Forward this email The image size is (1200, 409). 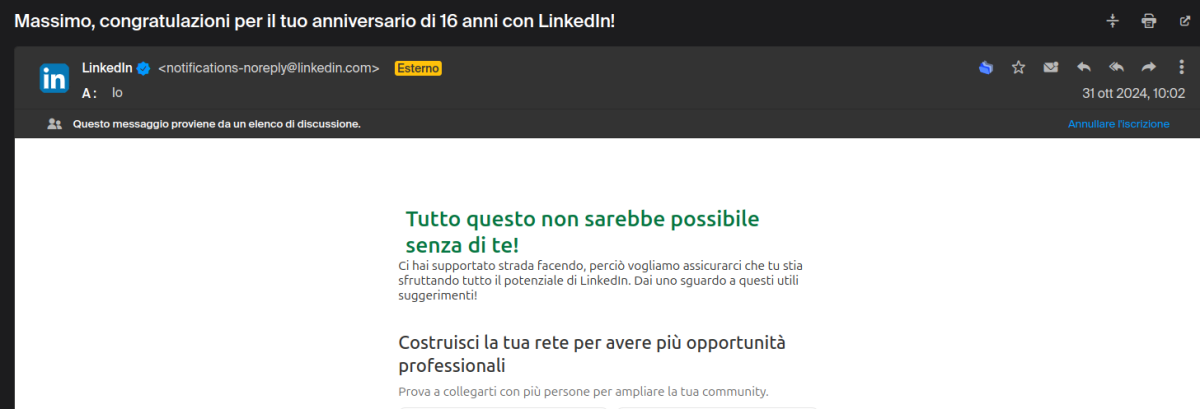click(1148, 68)
